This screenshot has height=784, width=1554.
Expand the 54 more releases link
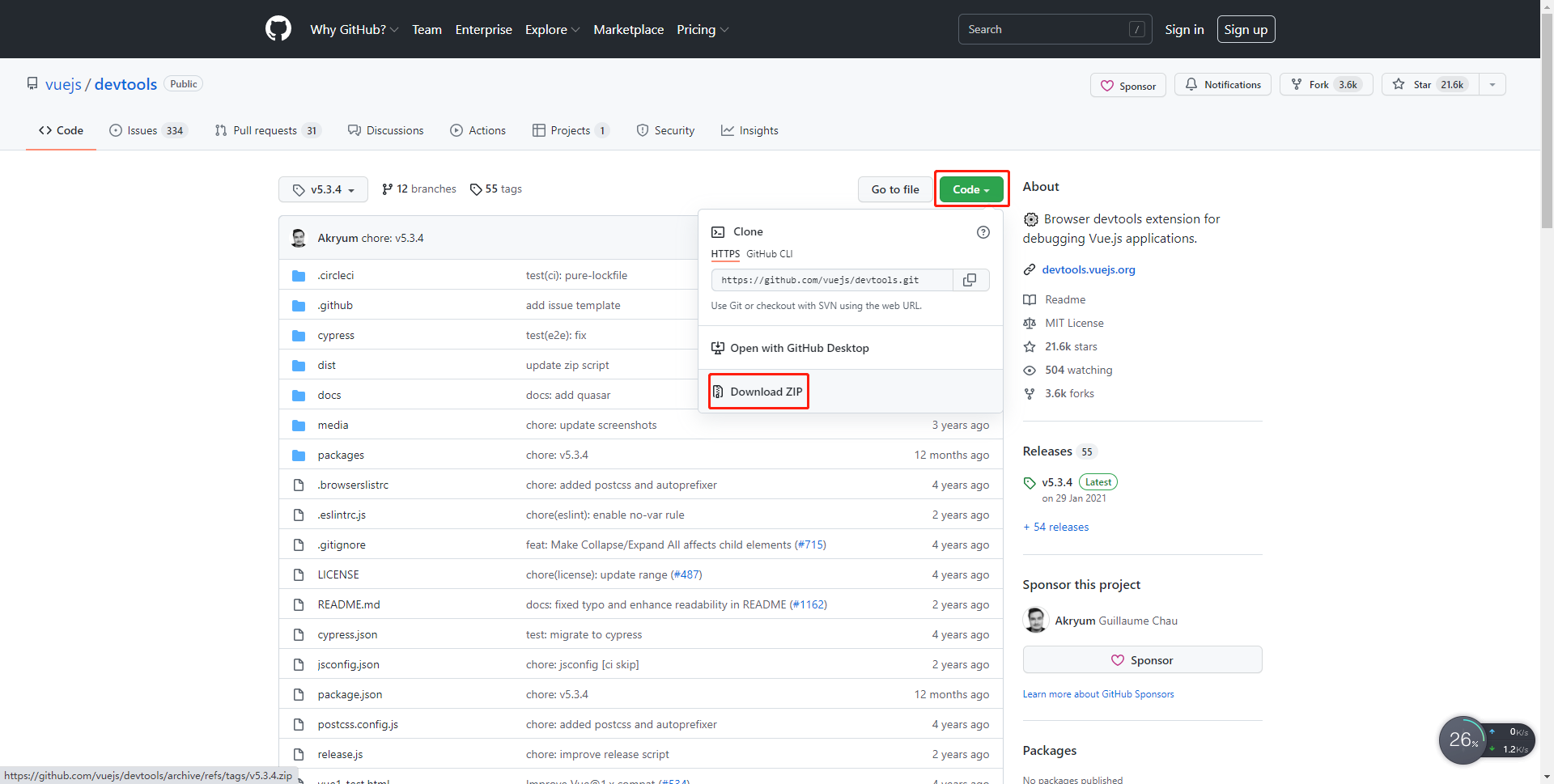click(x=1055, y=527)
